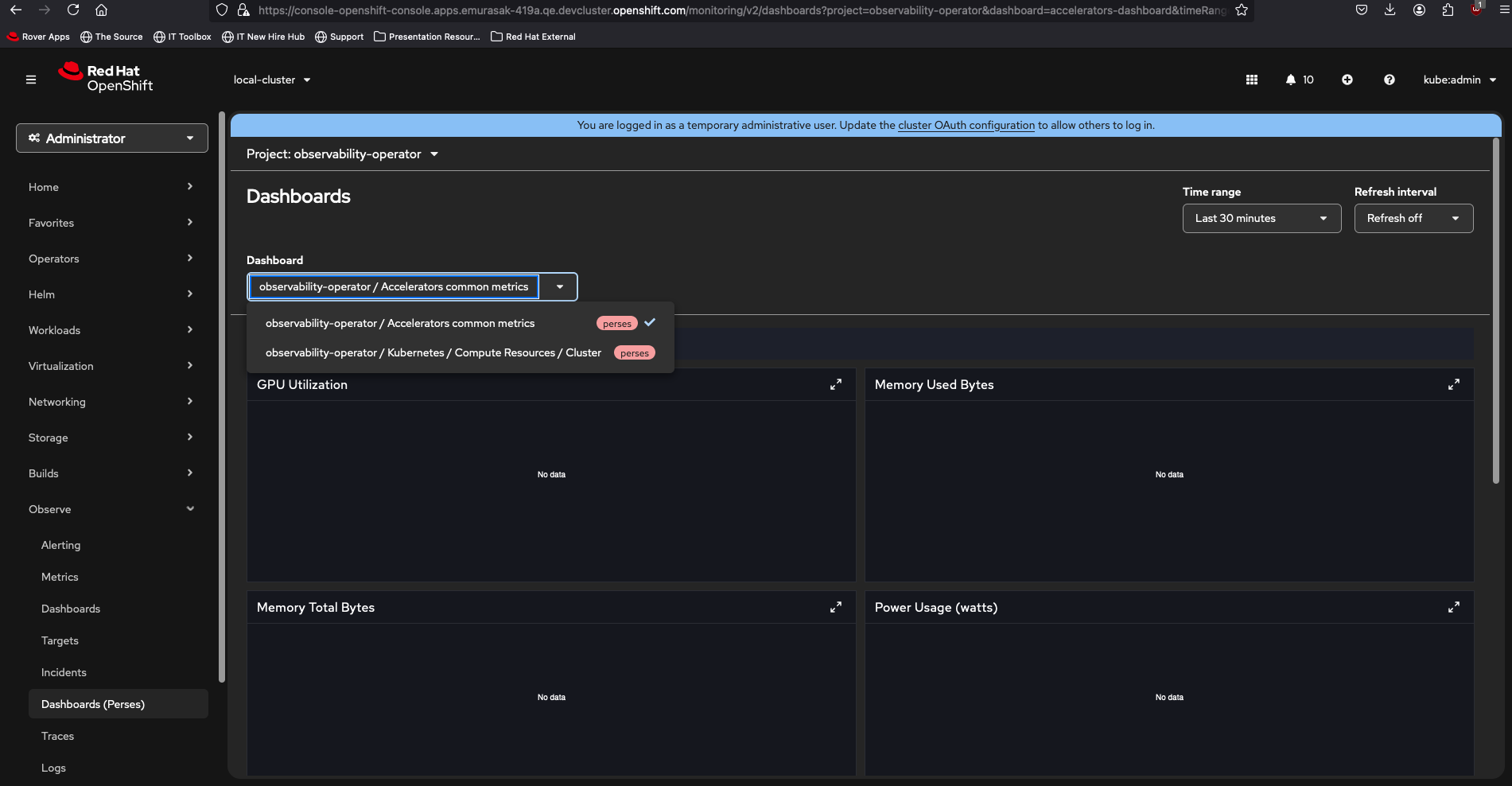Open browser downloads panel
1512x786 pixels.
(x=1390, y=10)
